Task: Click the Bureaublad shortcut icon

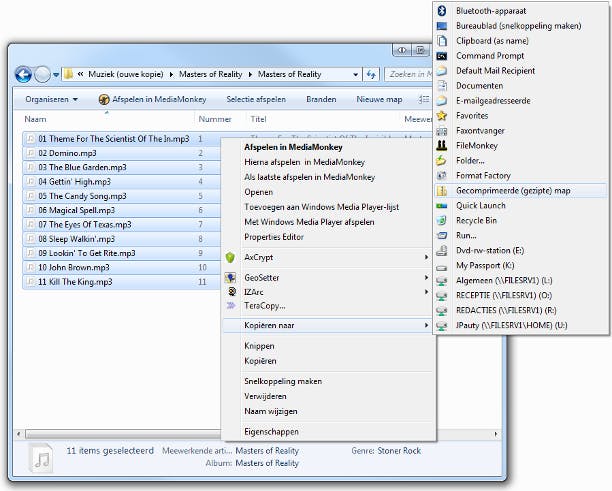Action: (x=441, y=26)
